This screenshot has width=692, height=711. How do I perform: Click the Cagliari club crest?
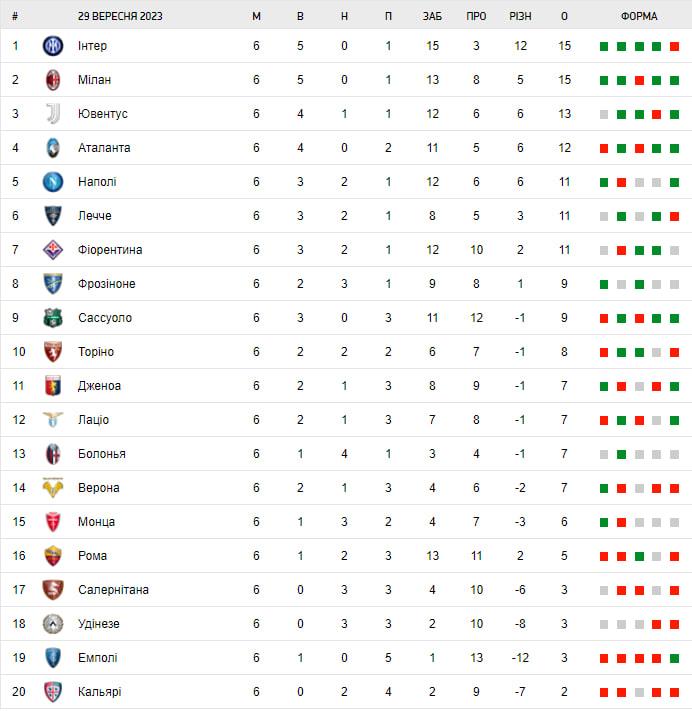(x=53, y=692)
